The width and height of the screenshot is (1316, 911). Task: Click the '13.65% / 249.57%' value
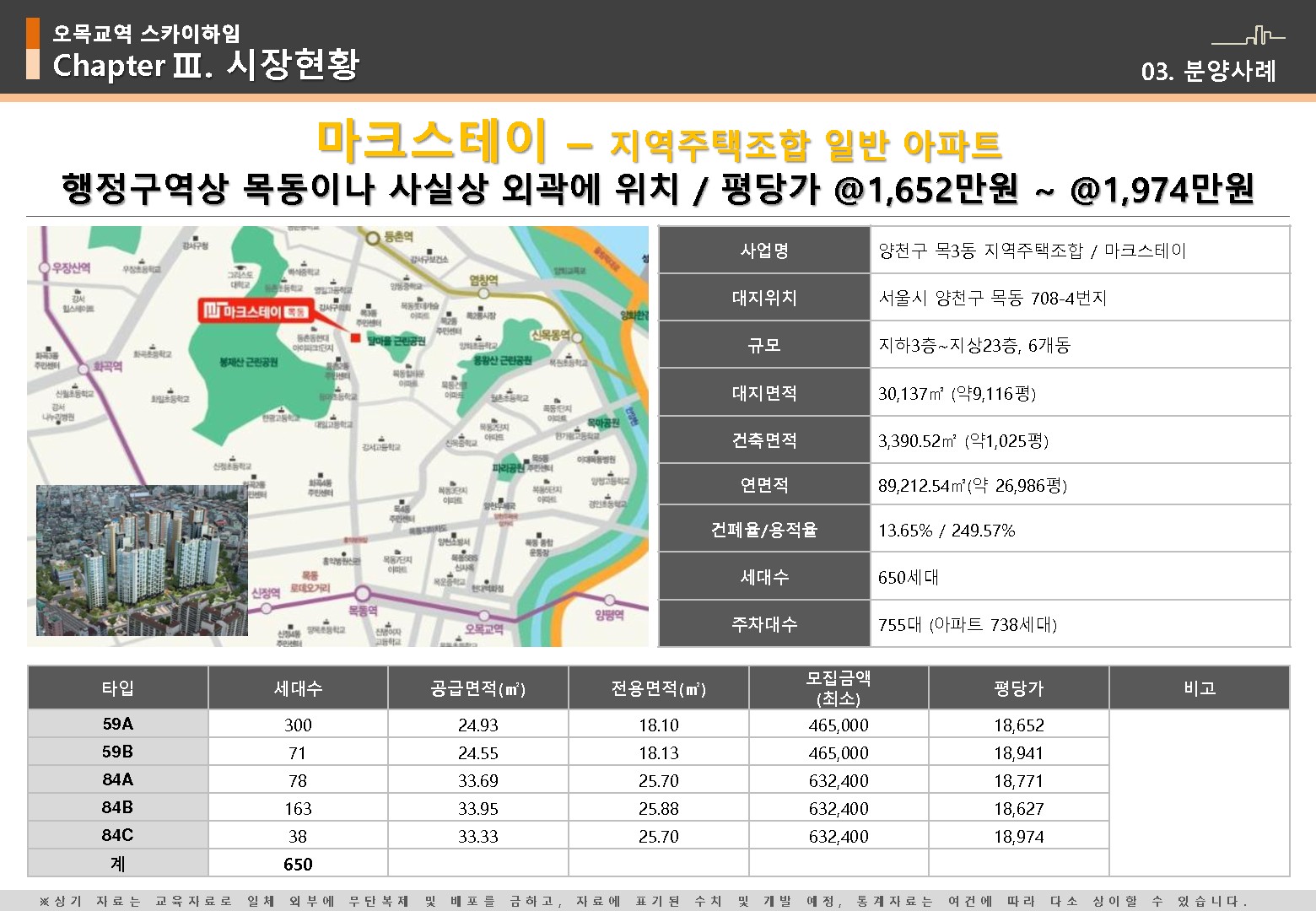coord(947,531)
